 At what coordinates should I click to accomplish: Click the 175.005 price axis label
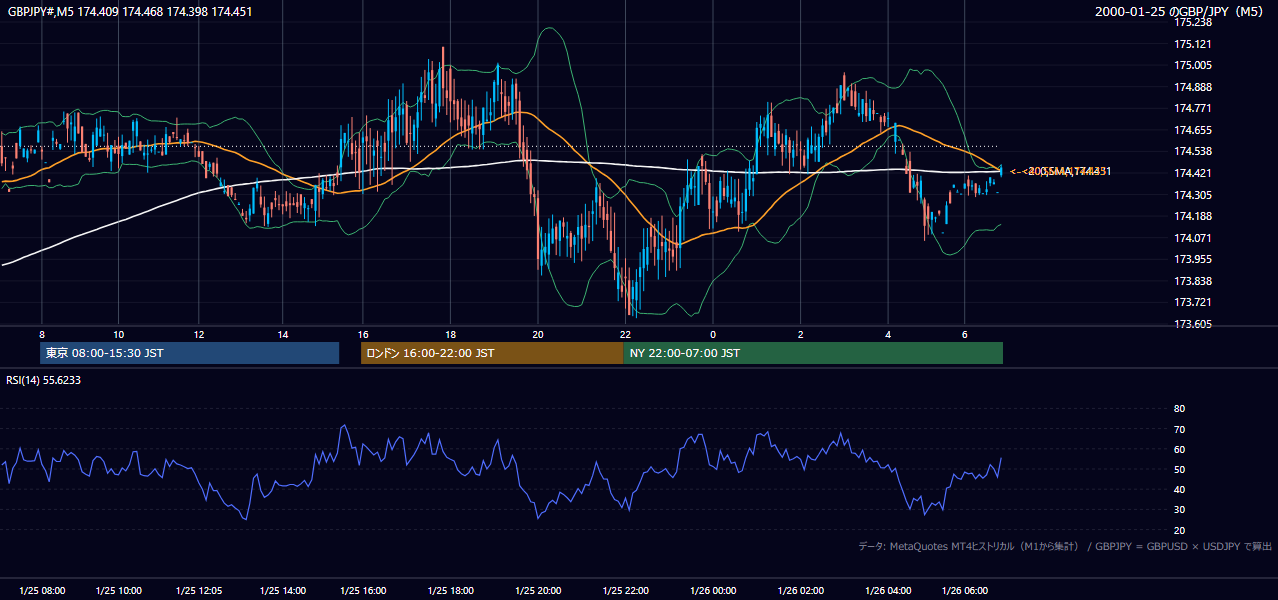(x=1193, y=65)
